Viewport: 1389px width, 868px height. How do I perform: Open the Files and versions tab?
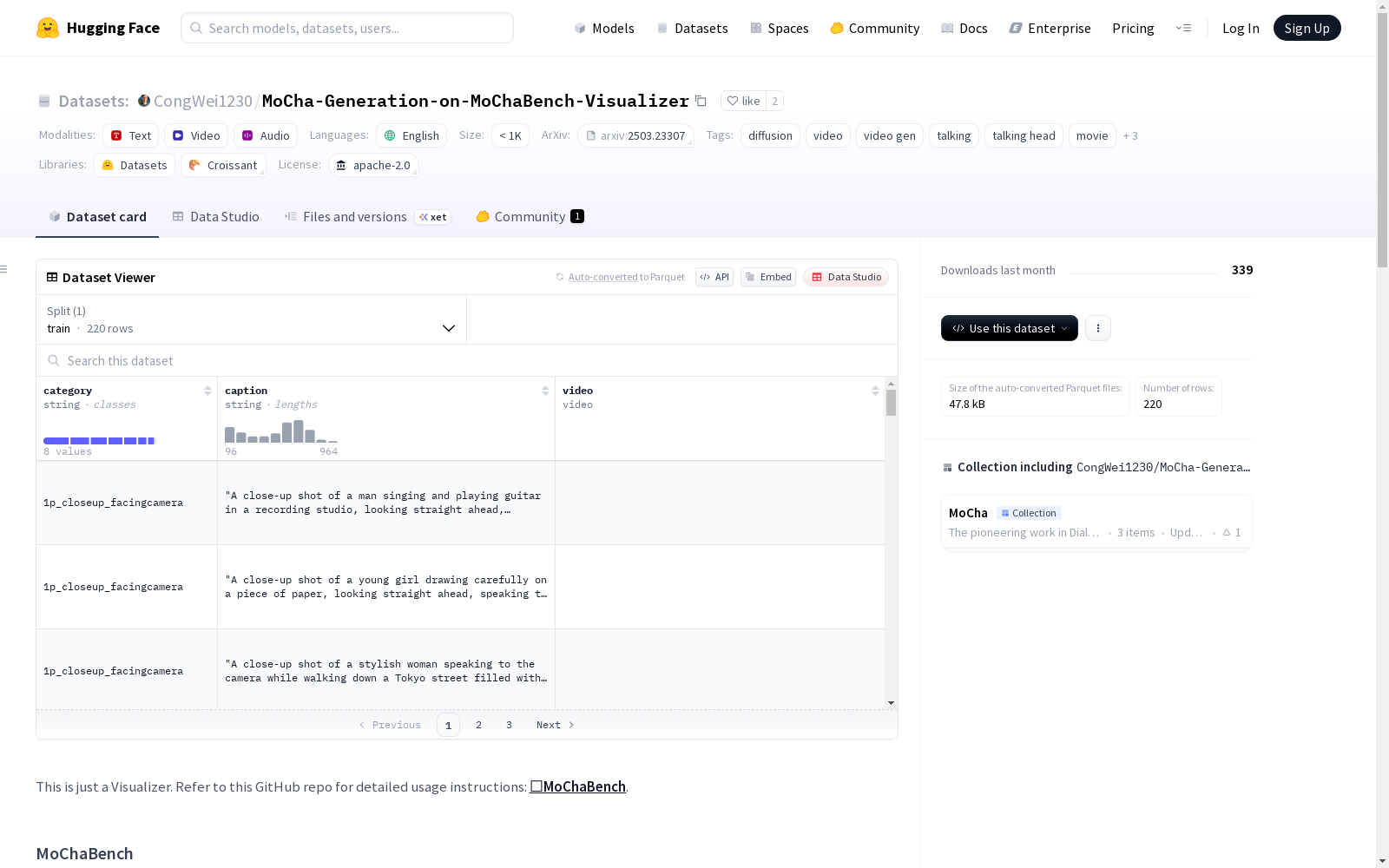coord(367,217)
